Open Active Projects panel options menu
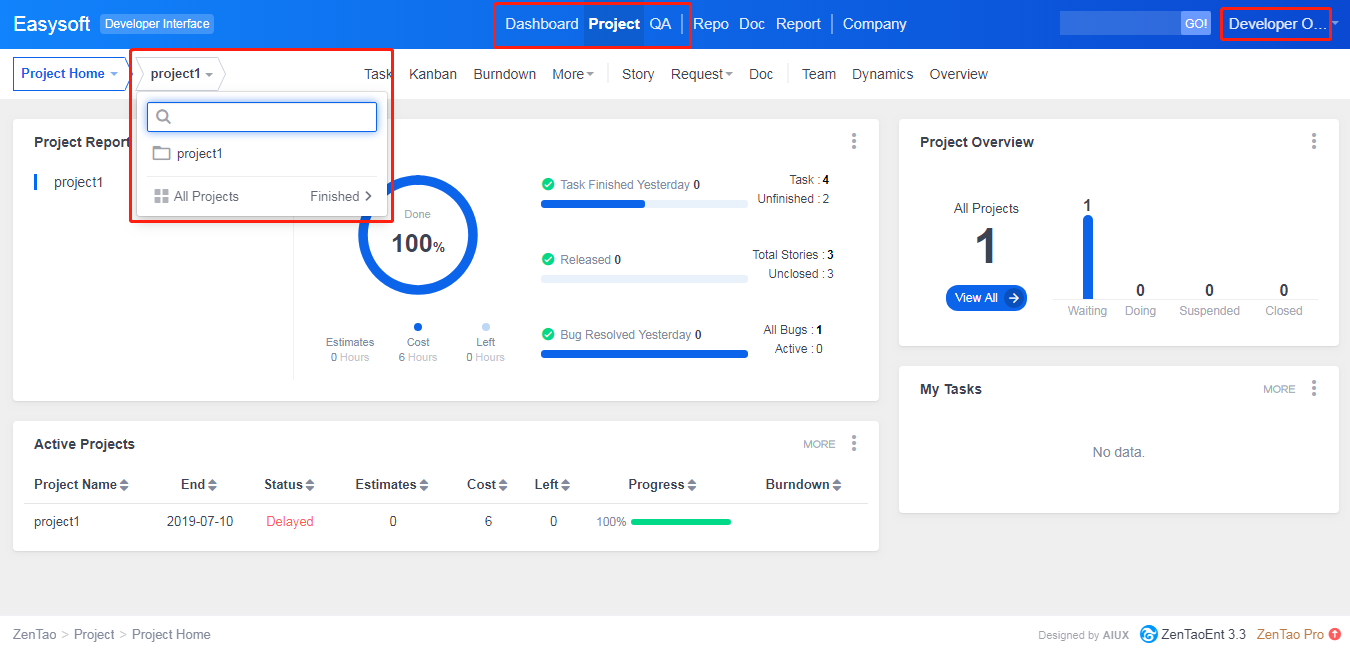Screen dimensions: 1350x650 (x=853, y=443)
